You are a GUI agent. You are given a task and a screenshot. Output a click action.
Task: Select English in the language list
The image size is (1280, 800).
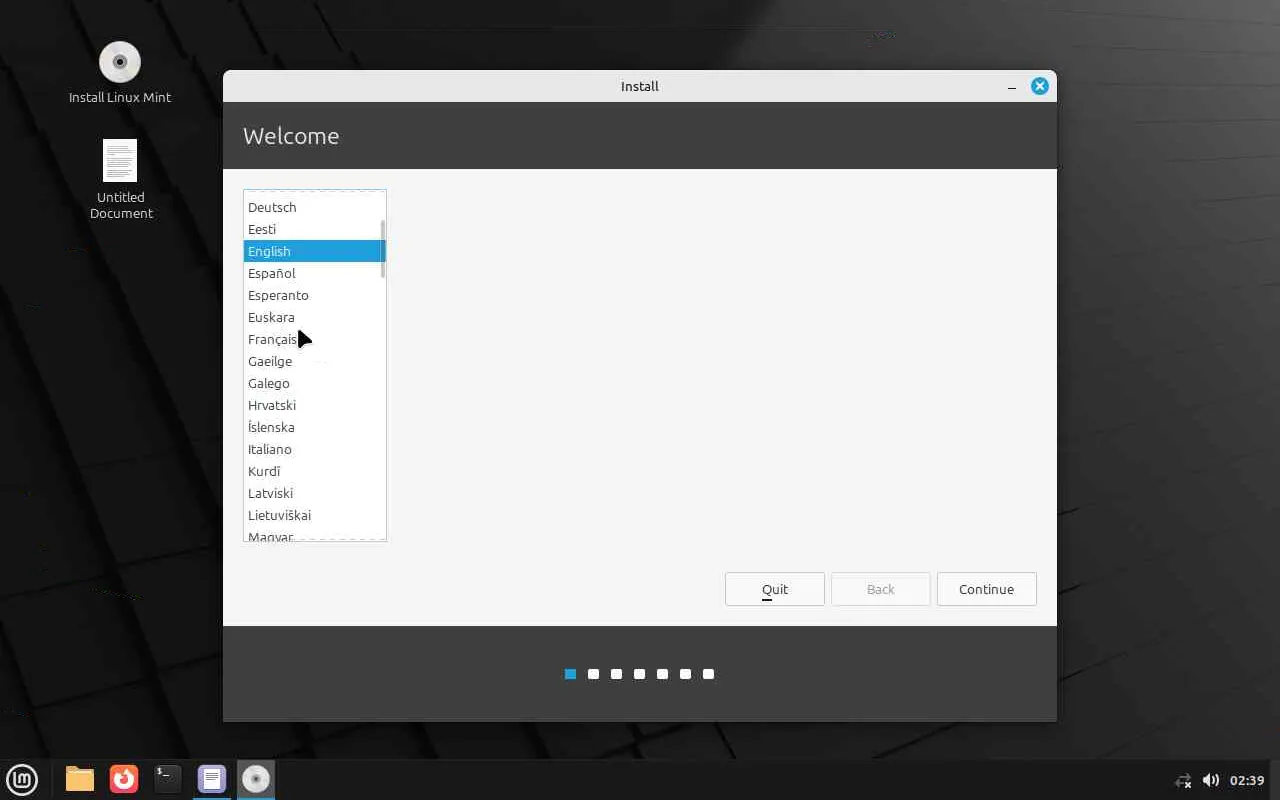tap(314, 251)
